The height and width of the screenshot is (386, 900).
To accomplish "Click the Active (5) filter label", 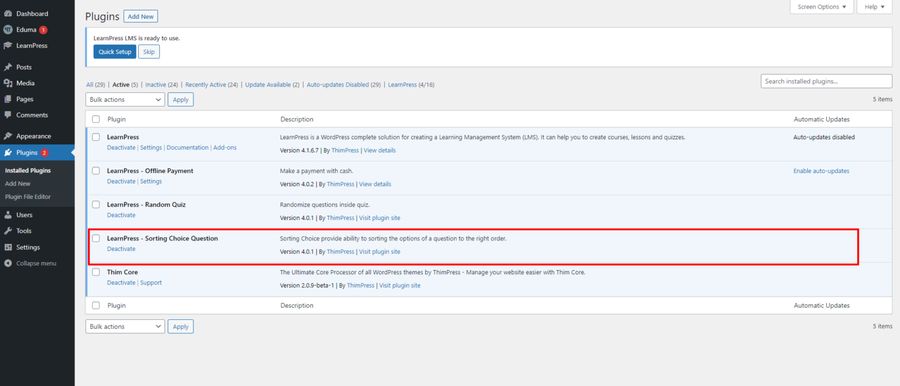I will pos(125,84).
